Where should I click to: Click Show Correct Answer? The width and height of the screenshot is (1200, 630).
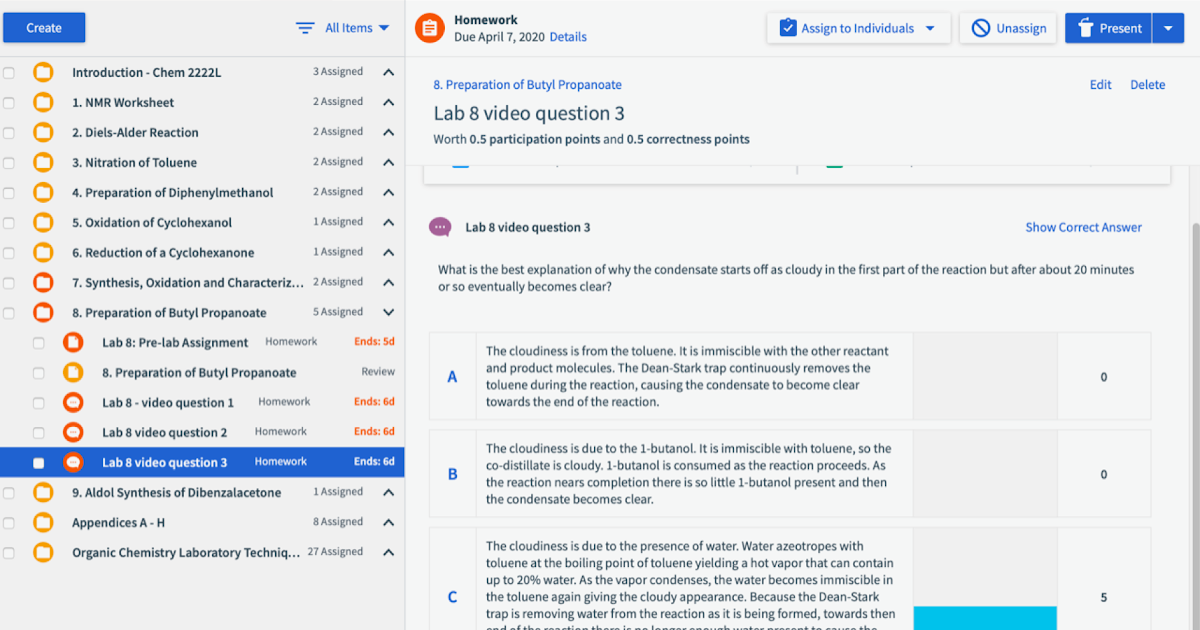tap(1083, 227)
